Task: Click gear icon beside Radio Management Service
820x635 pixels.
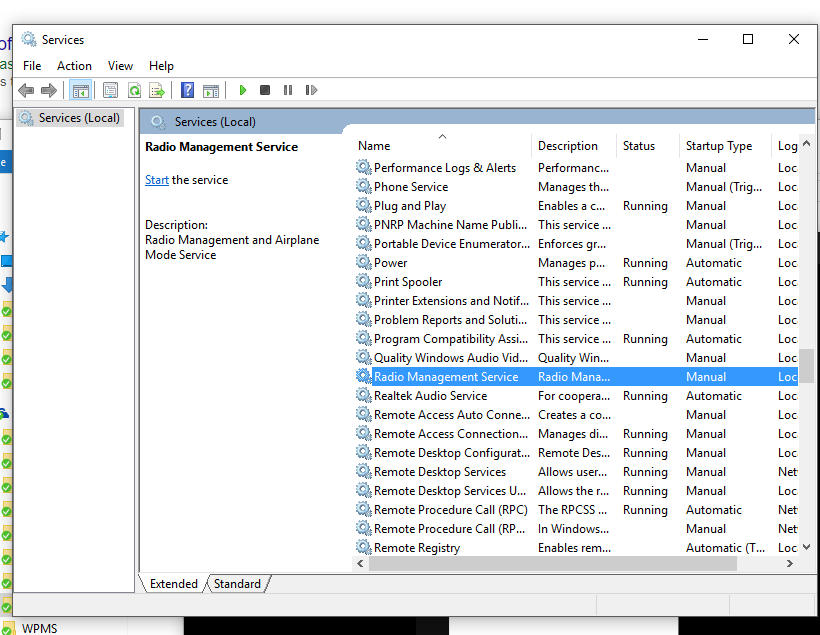Action: coord(363,377)
